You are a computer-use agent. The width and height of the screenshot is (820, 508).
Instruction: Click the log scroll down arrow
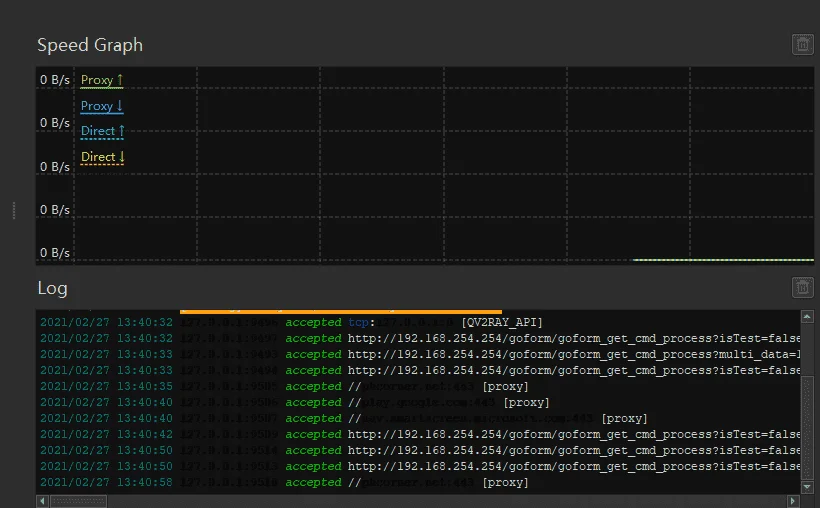coord(807,487)
